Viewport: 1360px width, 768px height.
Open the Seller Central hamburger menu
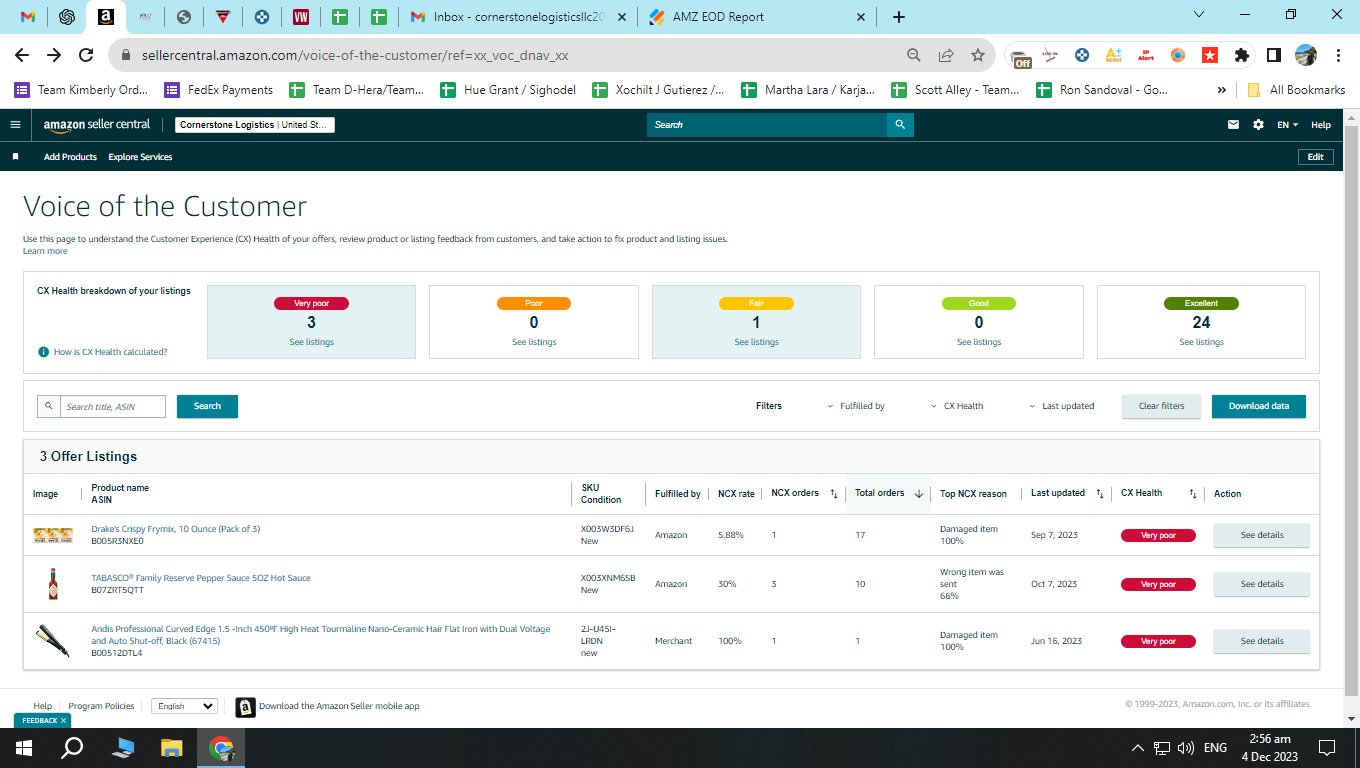pyautogui.click(x=15, y=125)
